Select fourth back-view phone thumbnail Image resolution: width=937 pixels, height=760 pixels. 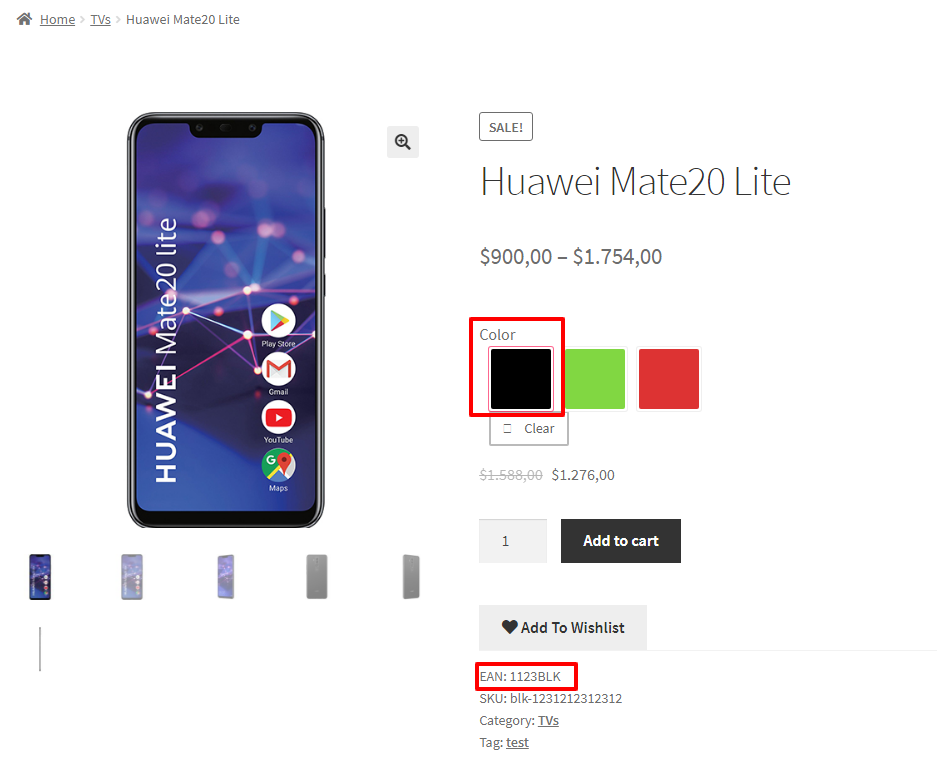[317, 577]
